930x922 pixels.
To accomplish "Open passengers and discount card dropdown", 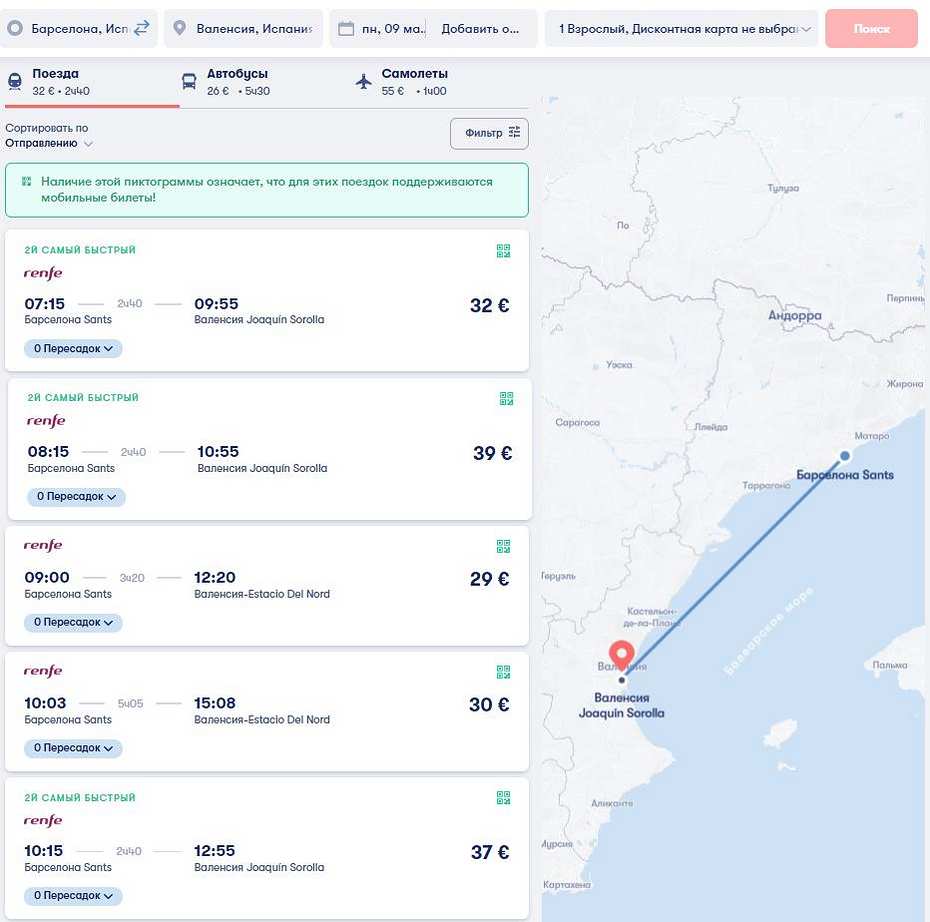I will click(682, 29).
